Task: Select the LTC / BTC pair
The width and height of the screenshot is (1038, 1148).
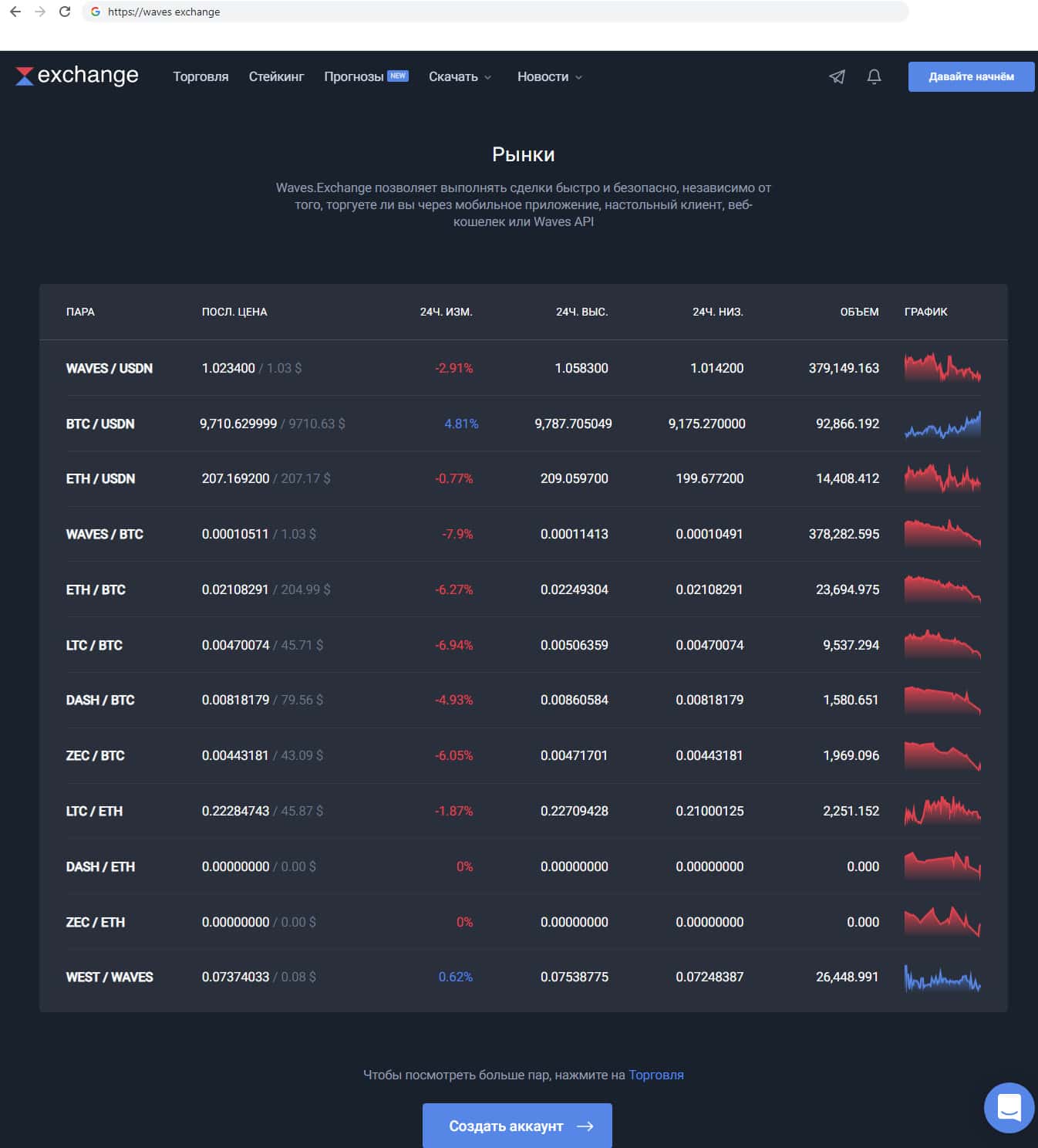Action: (x=94, y=645)
